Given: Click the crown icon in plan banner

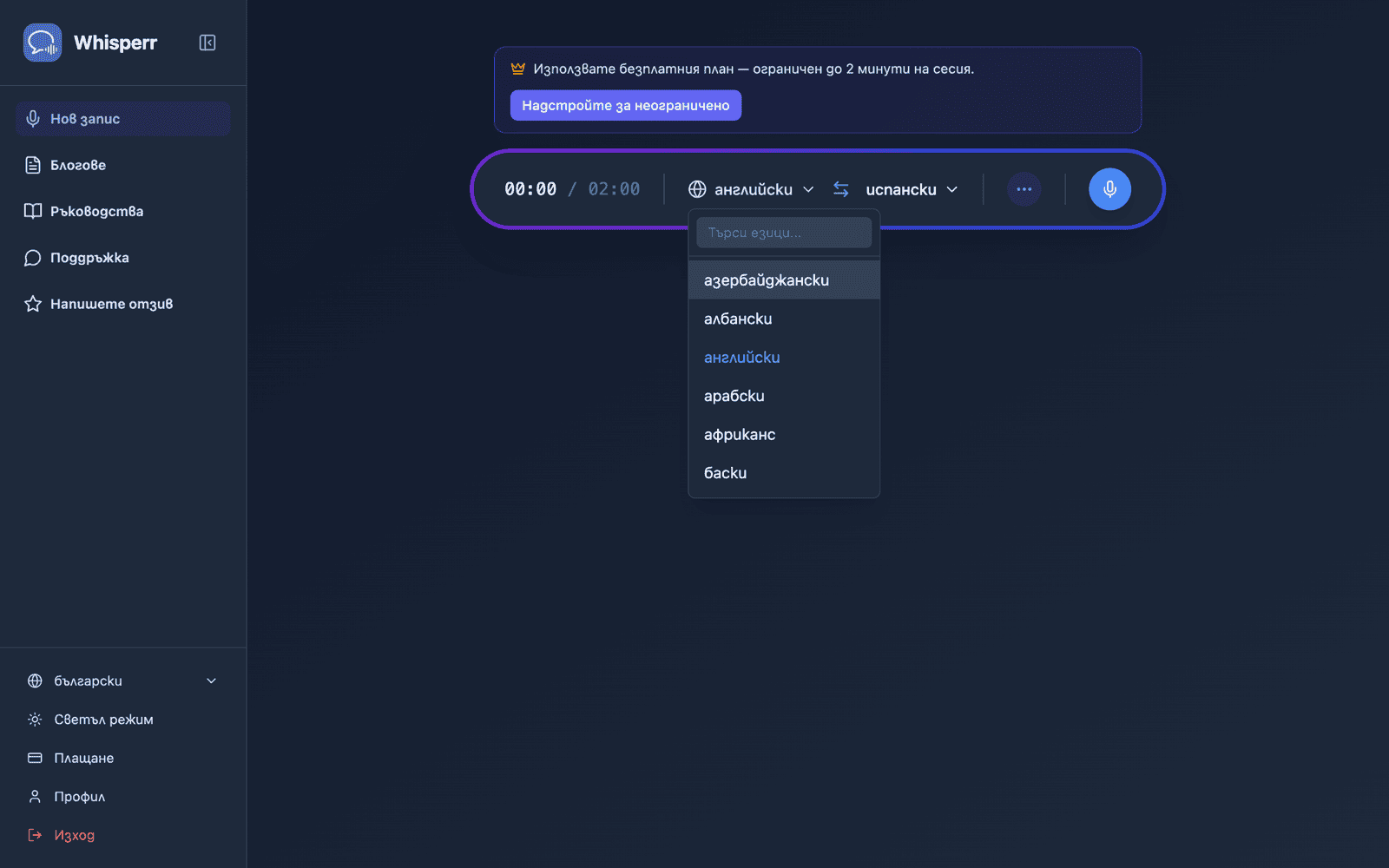Looking at the screenshot, I should pyautogui.click(x=518, y=69).
